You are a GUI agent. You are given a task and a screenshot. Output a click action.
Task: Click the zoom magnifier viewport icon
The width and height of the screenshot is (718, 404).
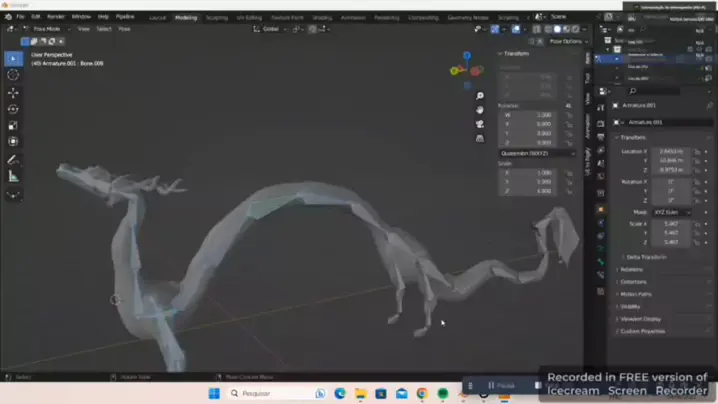tap(479, 96)
